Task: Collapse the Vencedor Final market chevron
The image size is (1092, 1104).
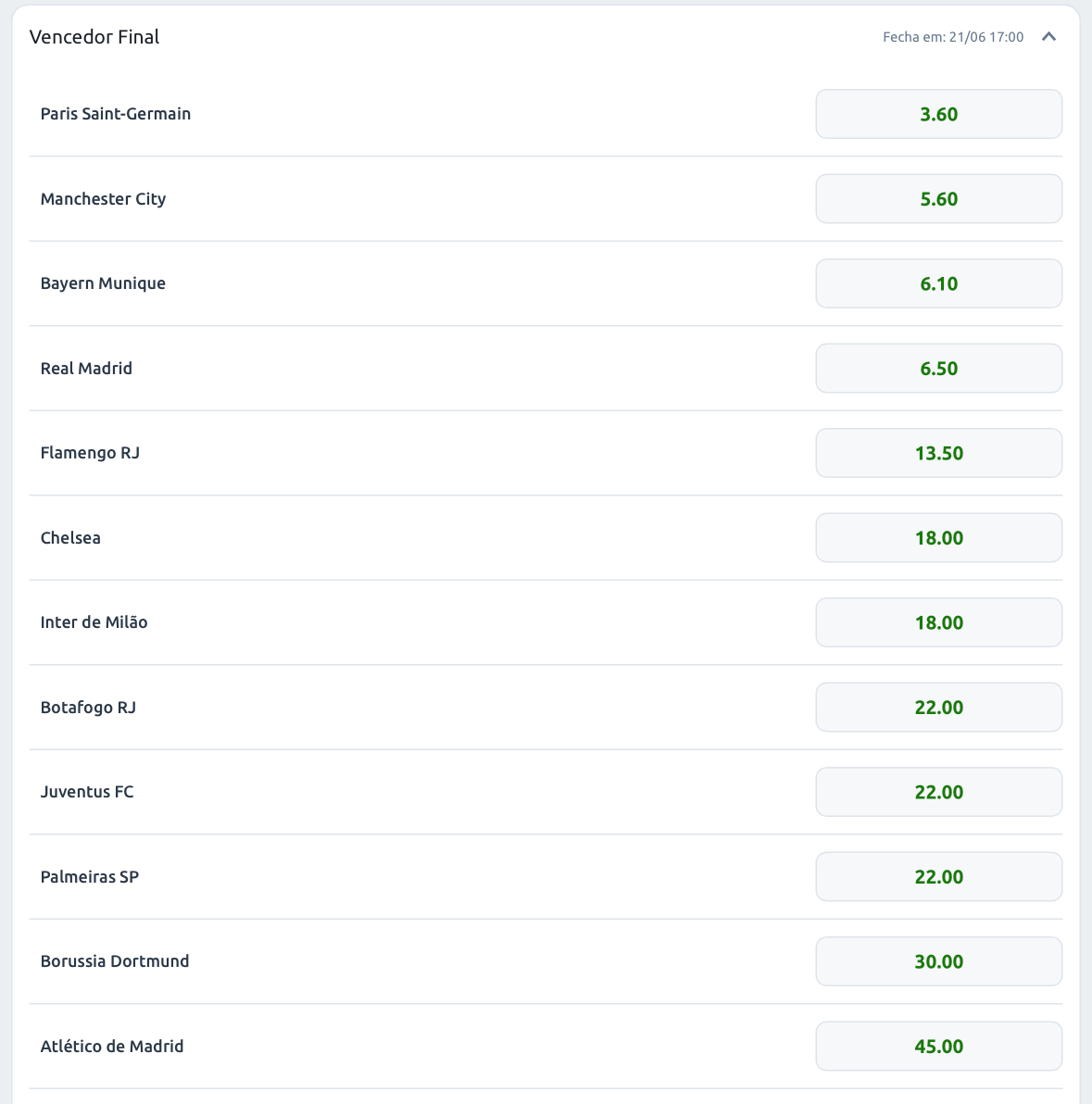Action: 1048,37
